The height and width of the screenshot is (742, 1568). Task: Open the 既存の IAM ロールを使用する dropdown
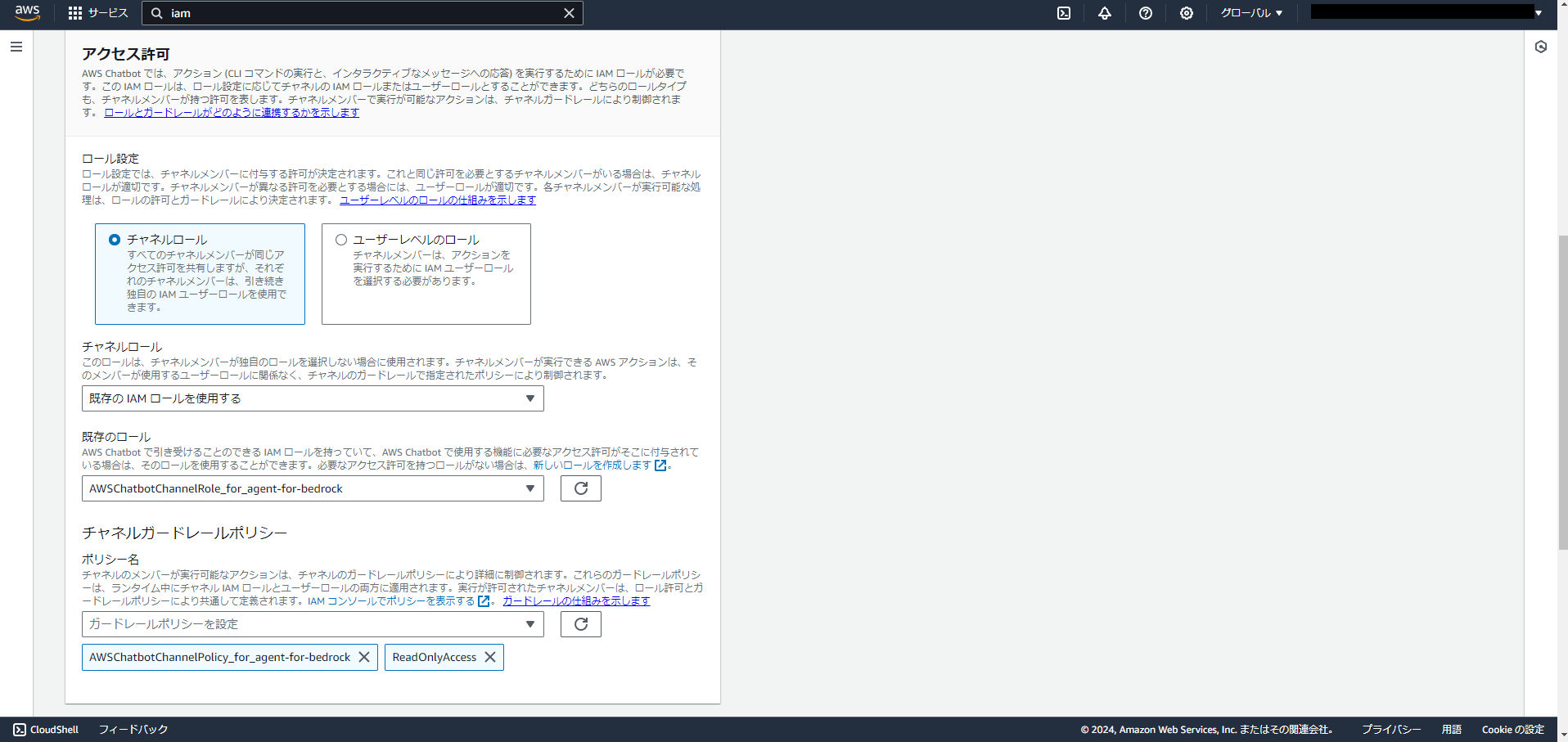click(x=313, y=398)
